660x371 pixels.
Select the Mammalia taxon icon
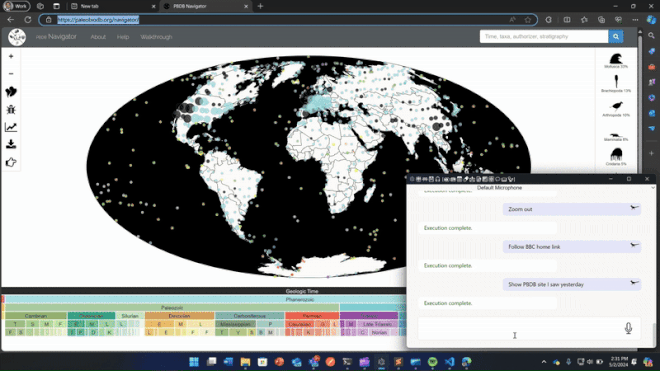[616, 136]
